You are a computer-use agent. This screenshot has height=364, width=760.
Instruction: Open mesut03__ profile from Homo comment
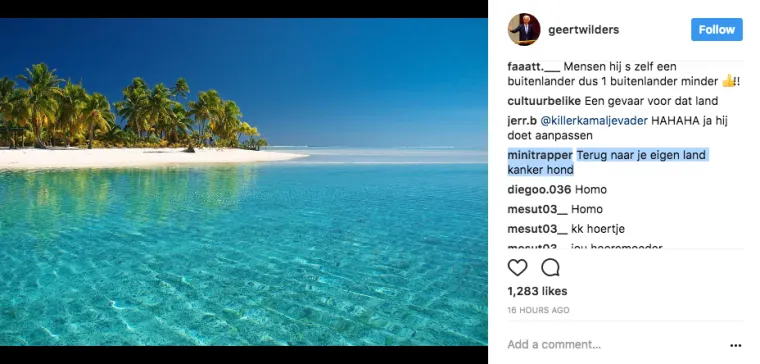[x=538, y=209]
